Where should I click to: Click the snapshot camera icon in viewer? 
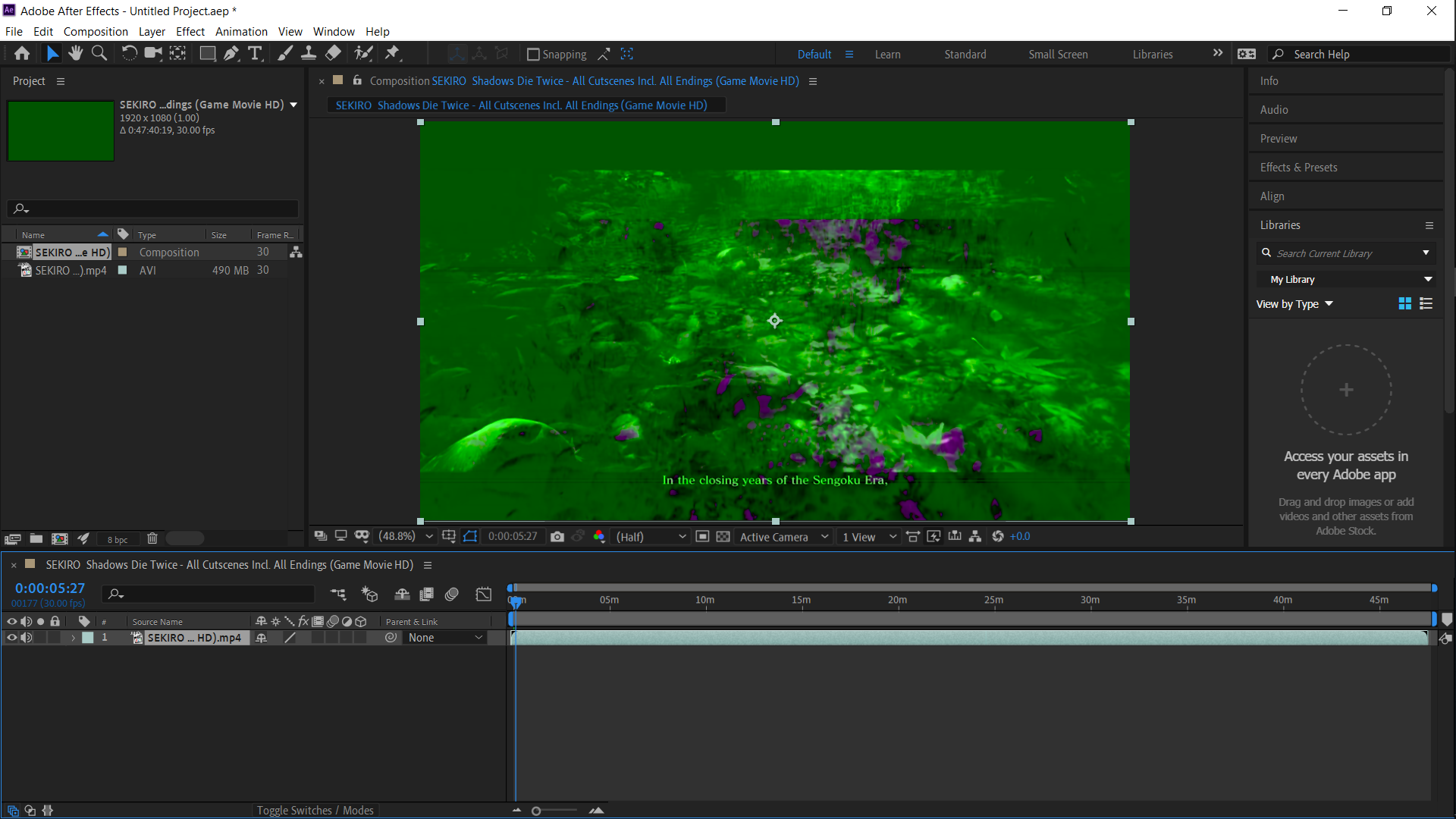coord(557,537)
